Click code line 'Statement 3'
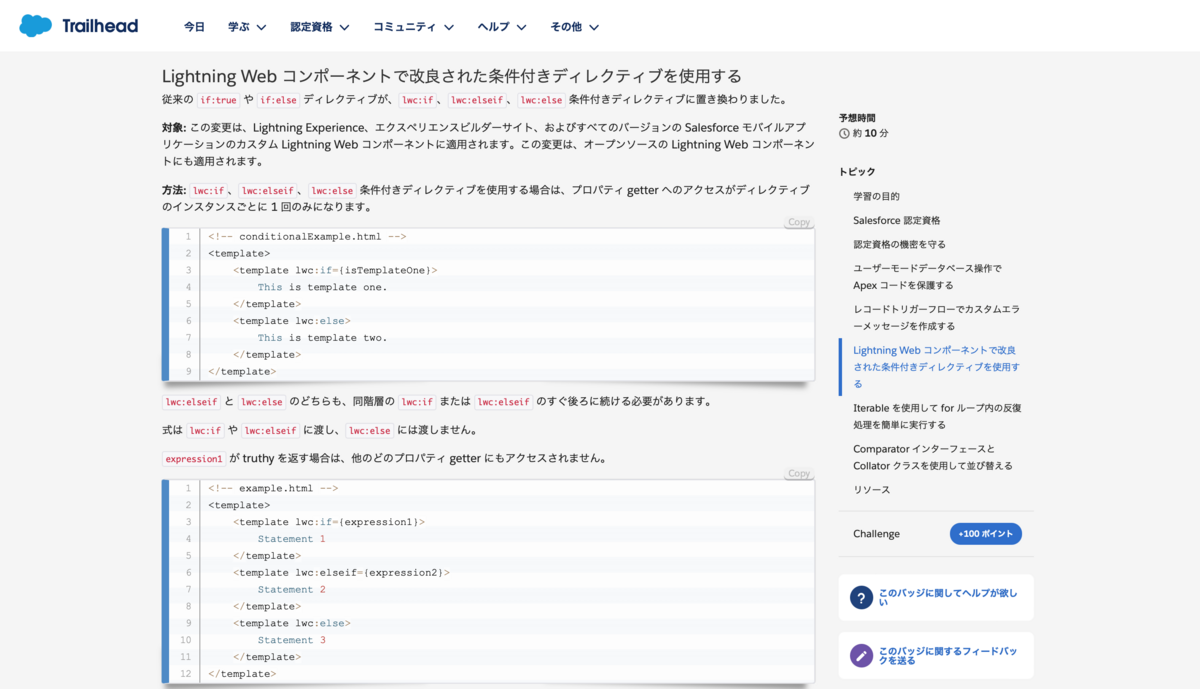The height and width of the screenshot is (689, 1200). tap(291, 640)
